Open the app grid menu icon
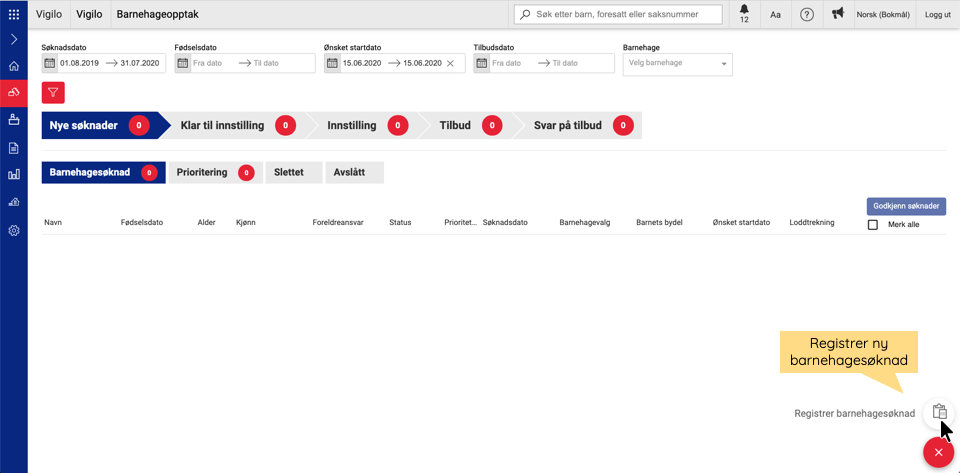The image size is (960, 473). 14,14
